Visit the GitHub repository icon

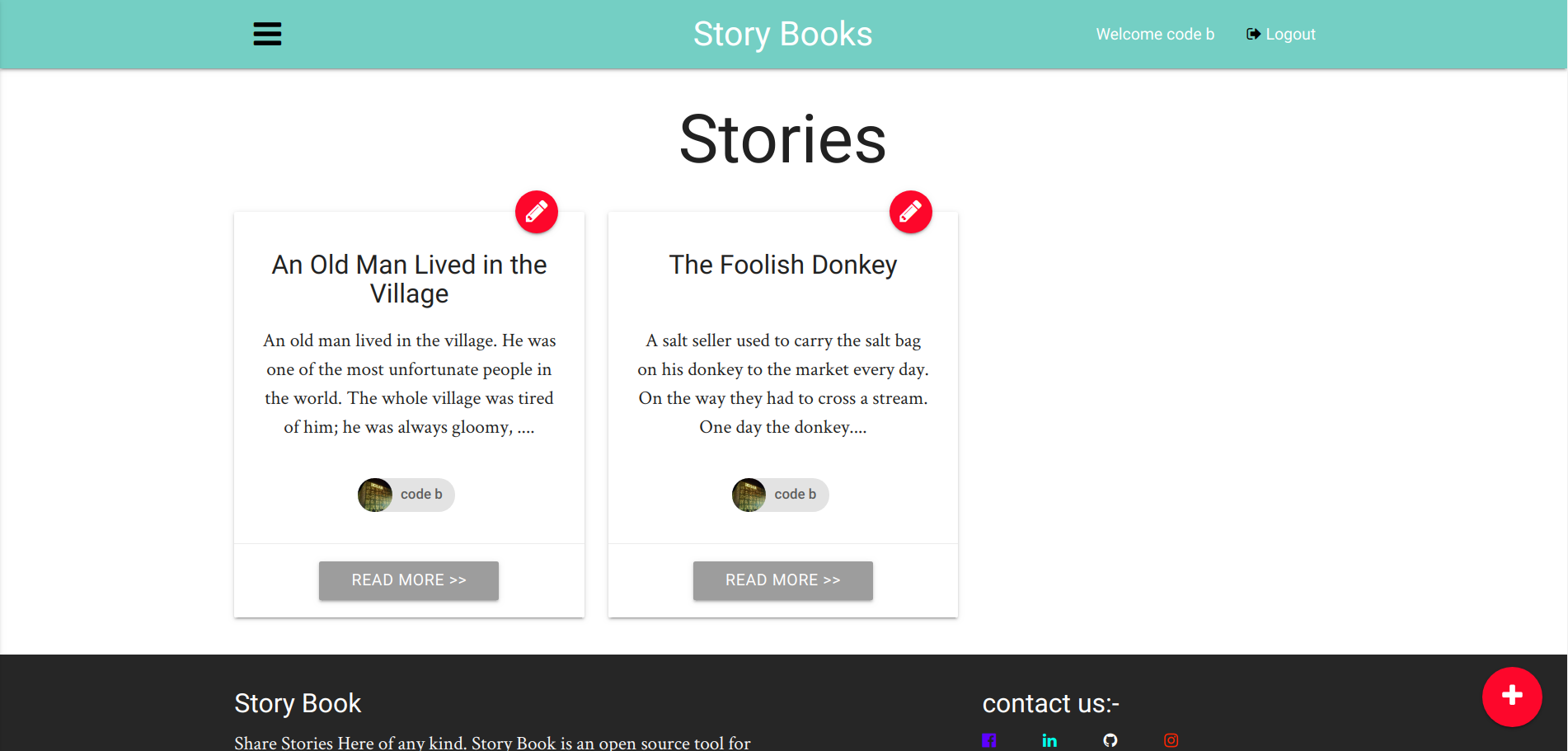point(1110,739)
